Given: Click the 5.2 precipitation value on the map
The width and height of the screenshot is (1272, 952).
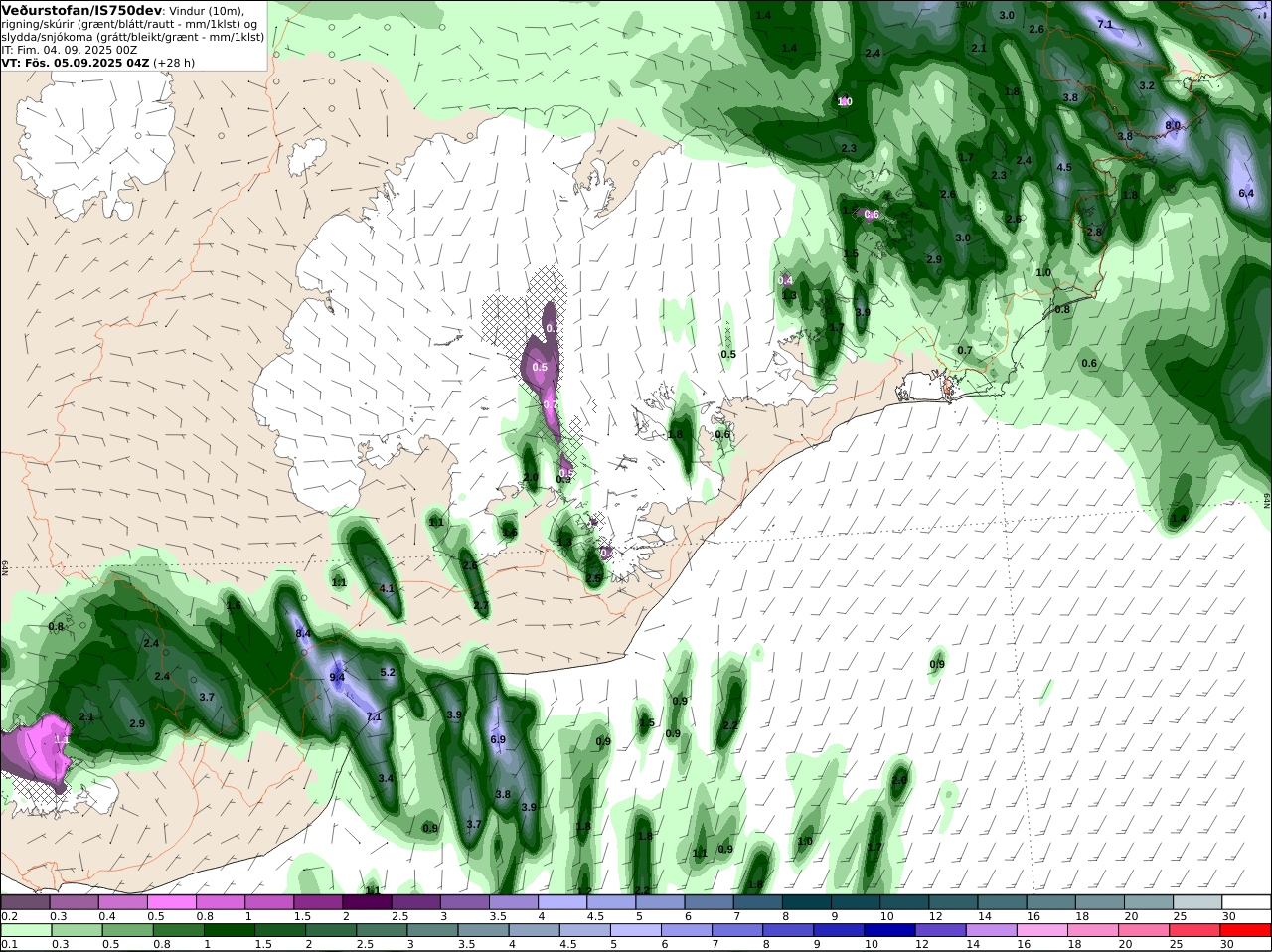Looking at the screenshot, I should point(388,672).
